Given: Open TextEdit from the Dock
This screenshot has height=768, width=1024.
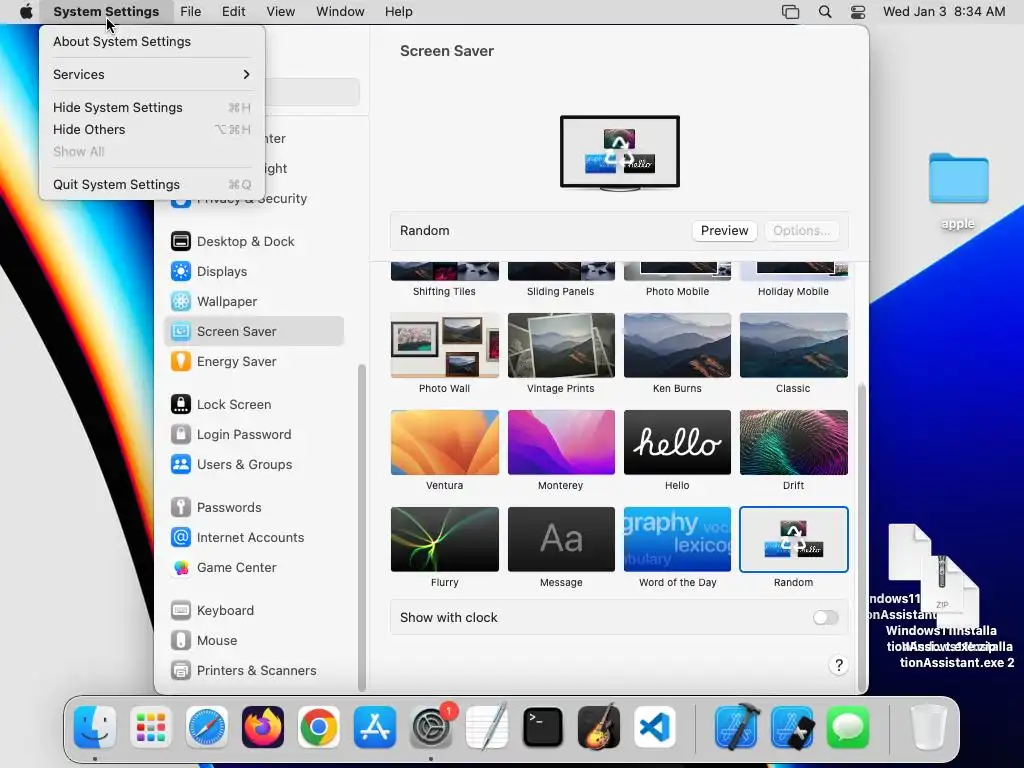Looking at the screenshot, I should (x=487, y=727).
